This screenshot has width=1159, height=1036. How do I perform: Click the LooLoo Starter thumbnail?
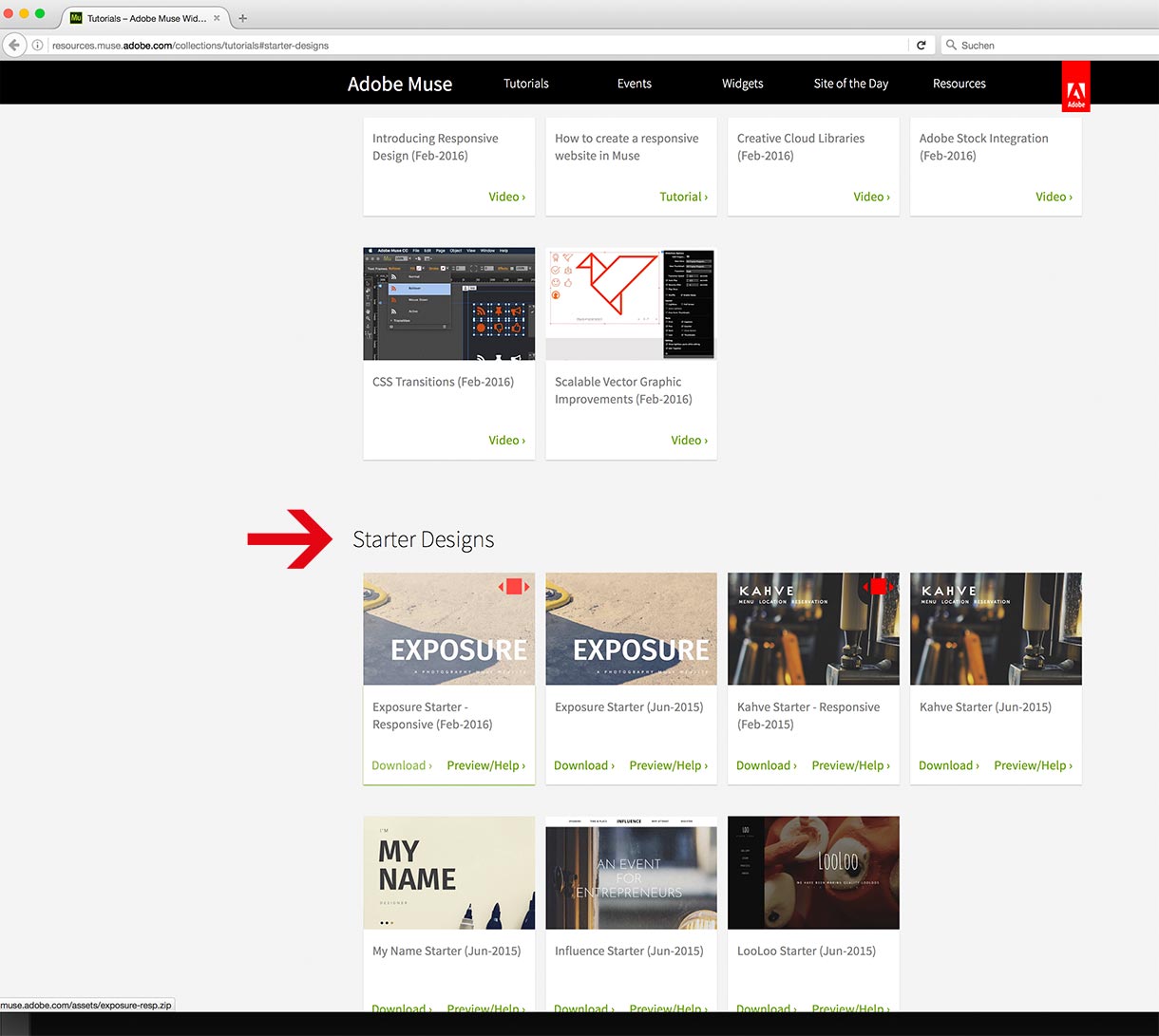click(813, 873)
